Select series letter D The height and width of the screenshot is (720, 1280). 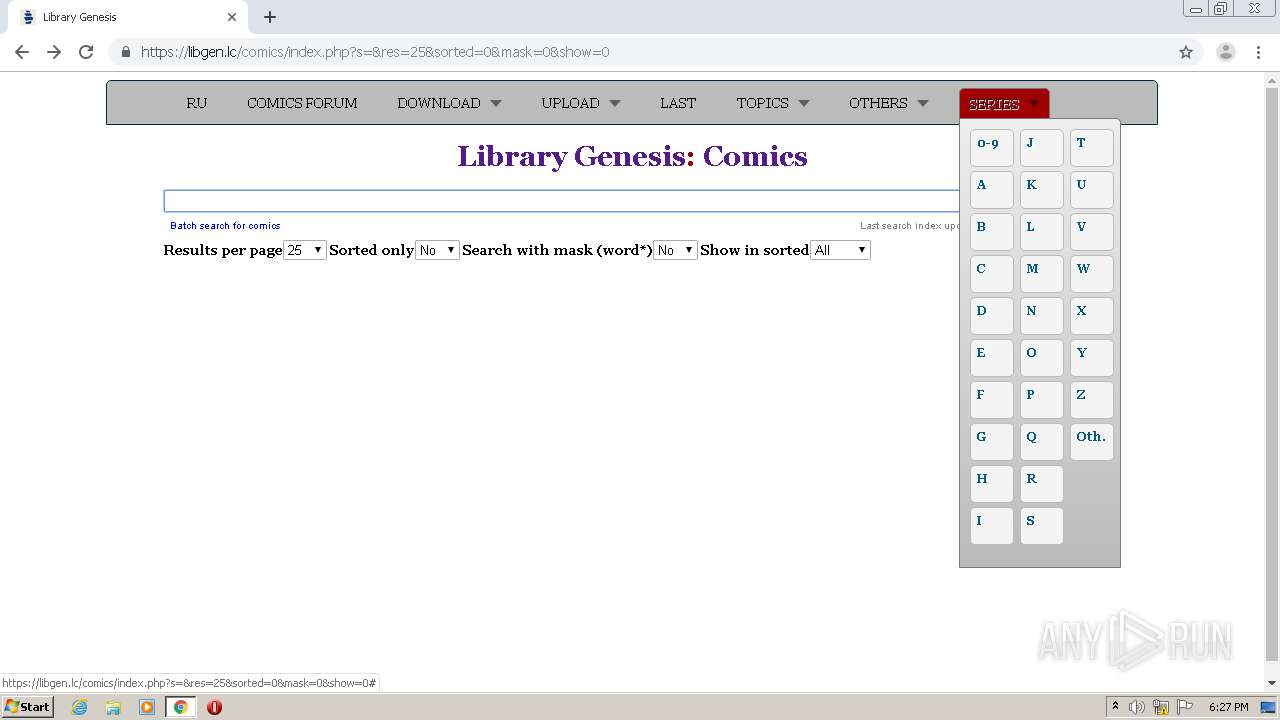(x=992, y=316)
